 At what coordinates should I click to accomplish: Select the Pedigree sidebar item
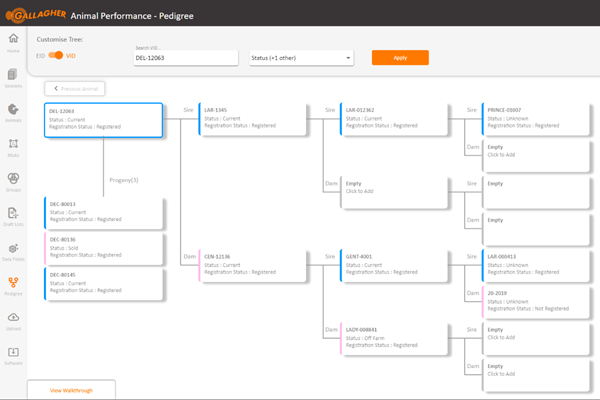click(13, 285)
